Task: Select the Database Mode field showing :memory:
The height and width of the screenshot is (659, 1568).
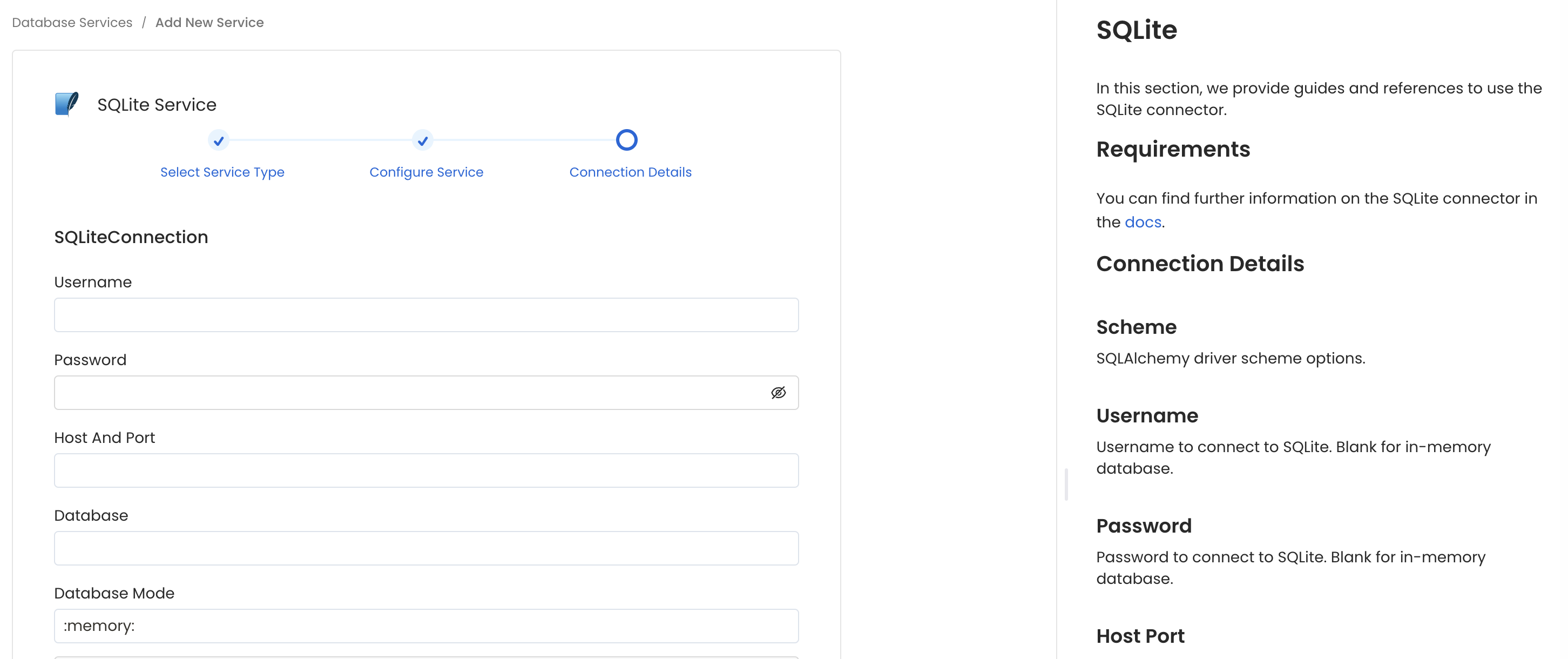Action: point(426,626)
